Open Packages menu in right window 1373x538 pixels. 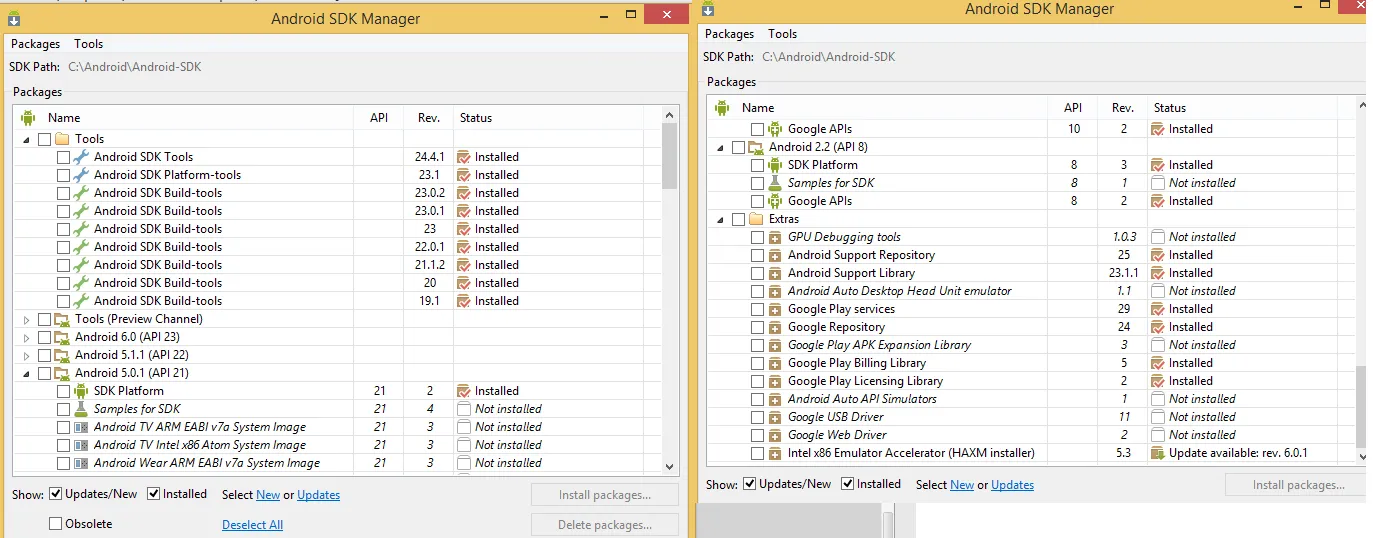[x=730, y=34]
